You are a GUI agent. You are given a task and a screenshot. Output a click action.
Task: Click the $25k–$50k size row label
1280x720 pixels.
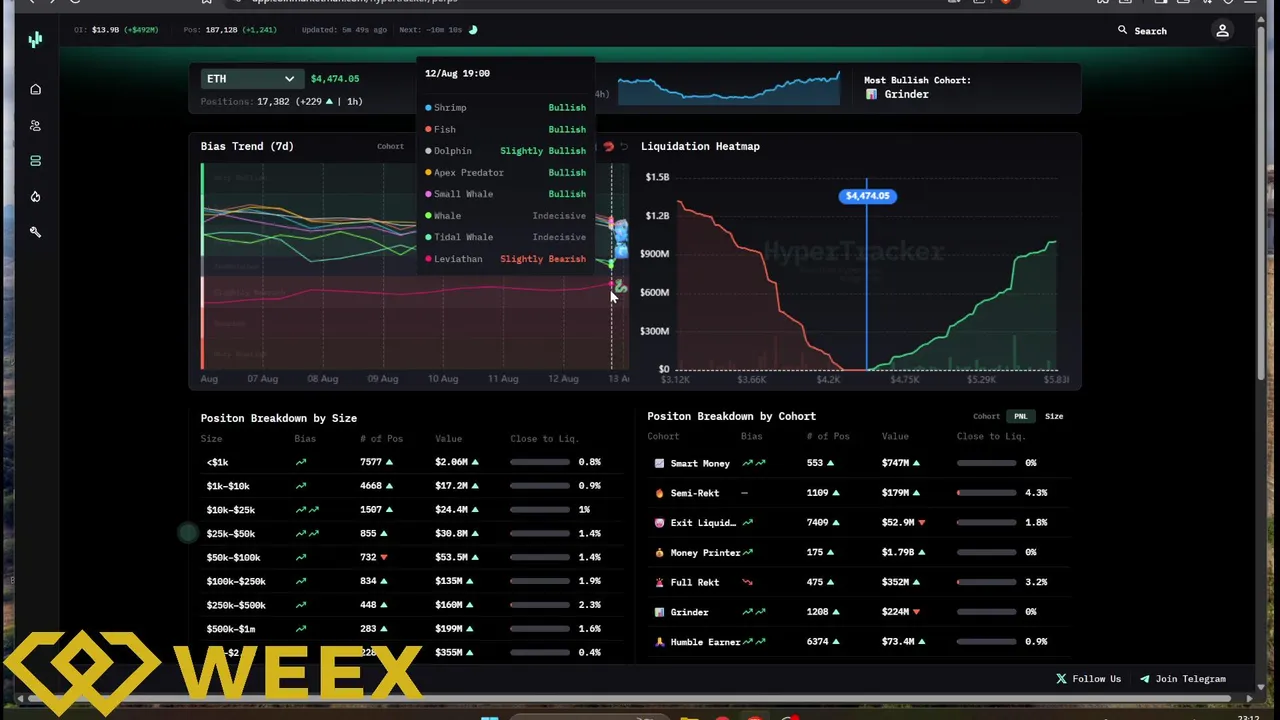click(231, 534)
